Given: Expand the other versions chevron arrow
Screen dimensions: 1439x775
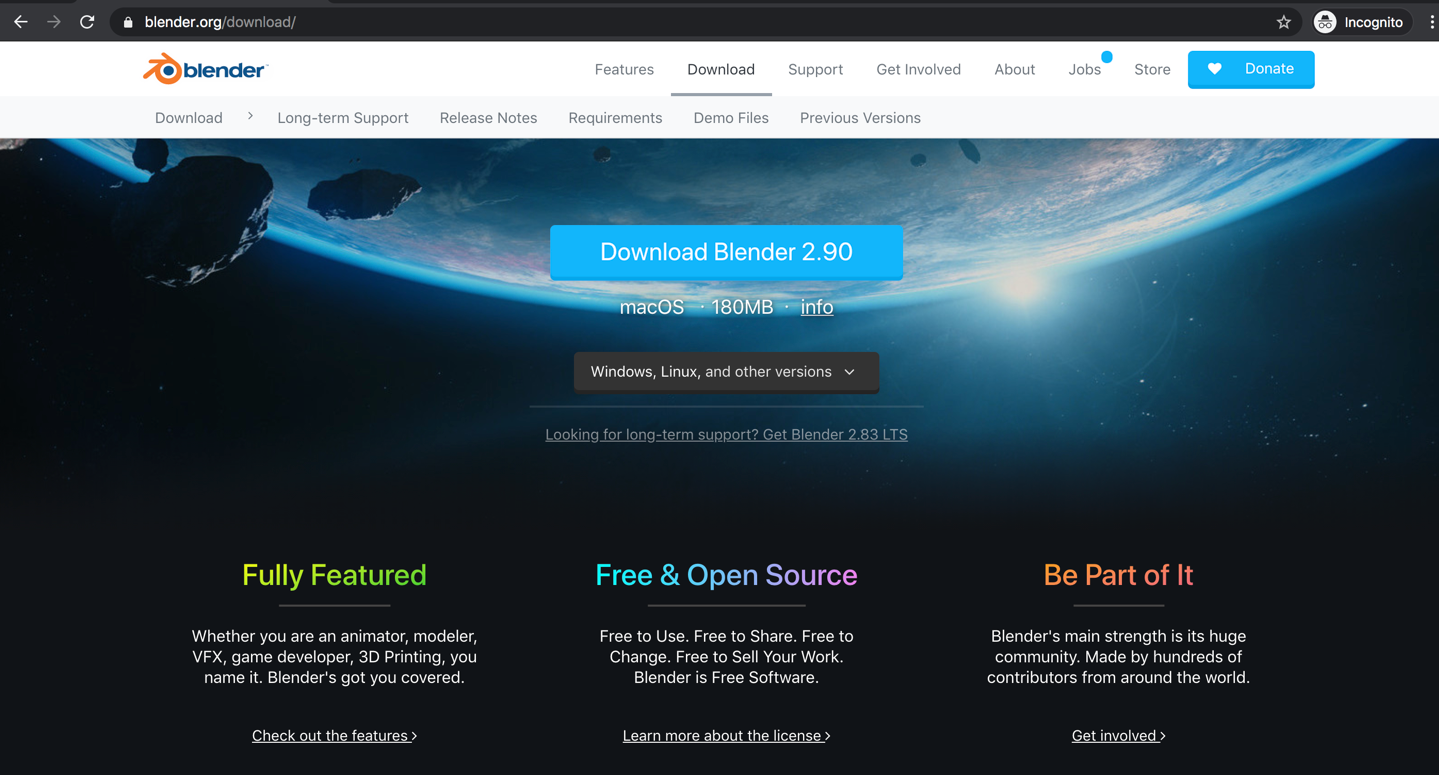Looking at the screenshot, I should [x=849, y=371].
